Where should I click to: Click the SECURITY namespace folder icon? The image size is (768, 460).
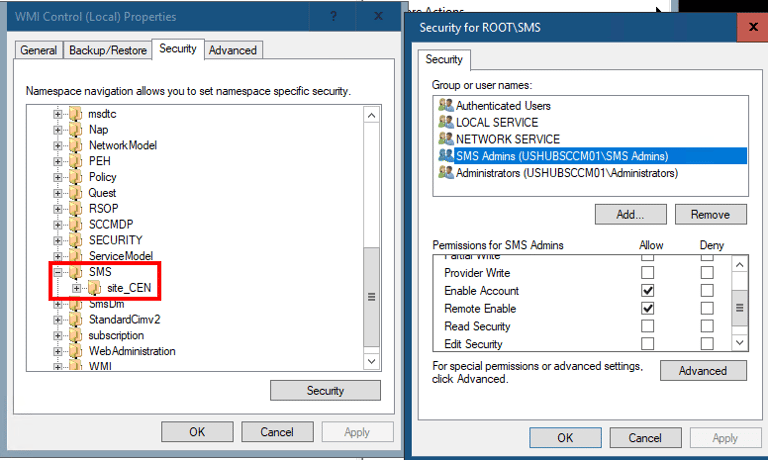76,240
